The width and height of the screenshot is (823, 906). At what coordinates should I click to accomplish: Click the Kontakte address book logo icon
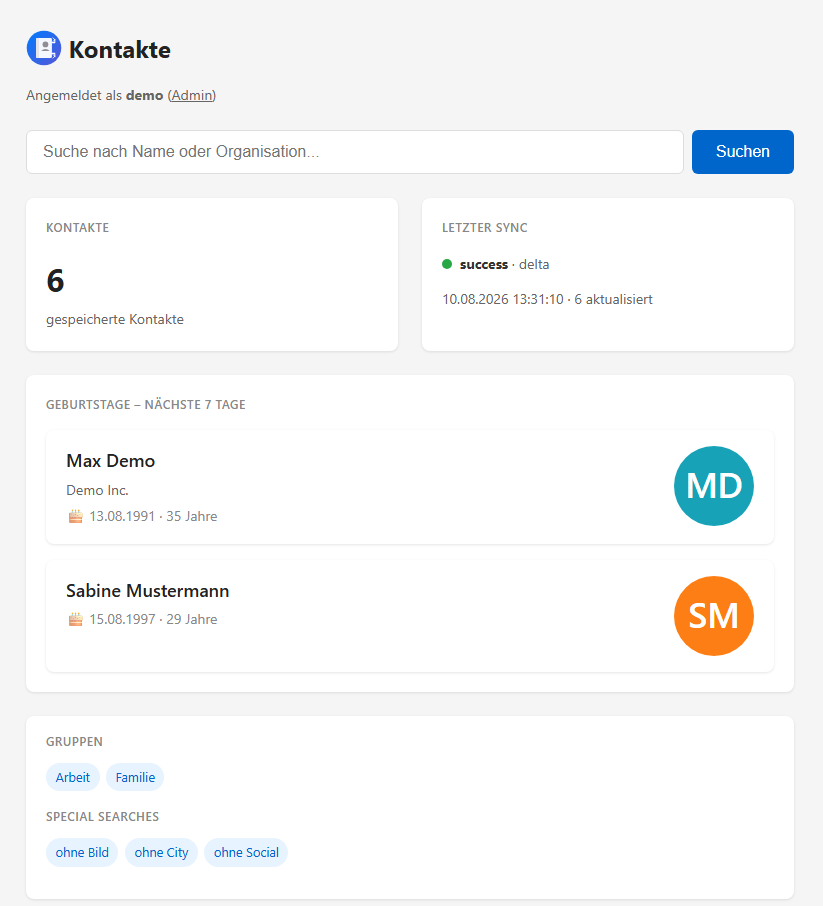pyautogui.click(x=44, y=48)
